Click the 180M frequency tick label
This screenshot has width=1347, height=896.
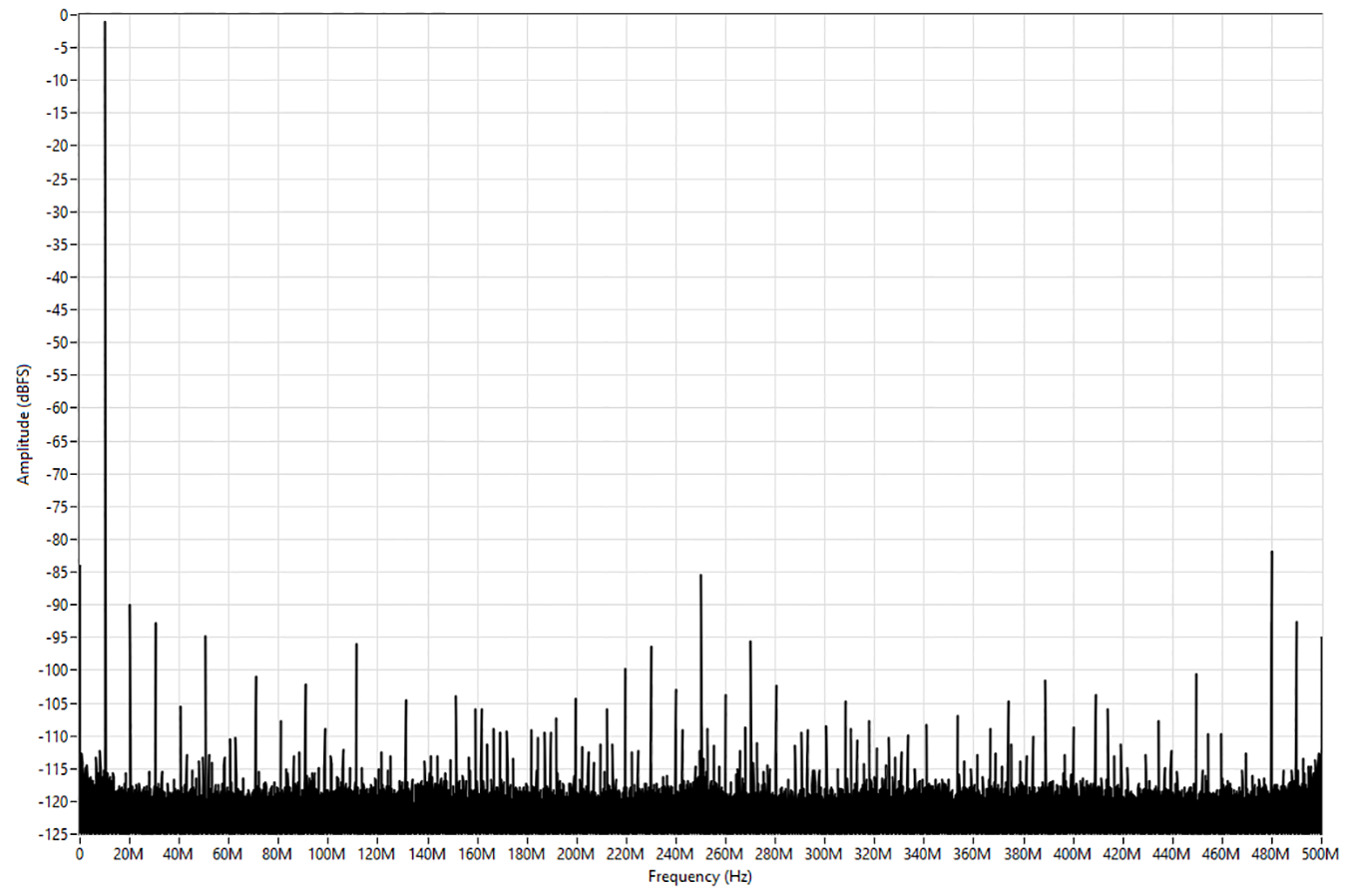coord(526,854)
